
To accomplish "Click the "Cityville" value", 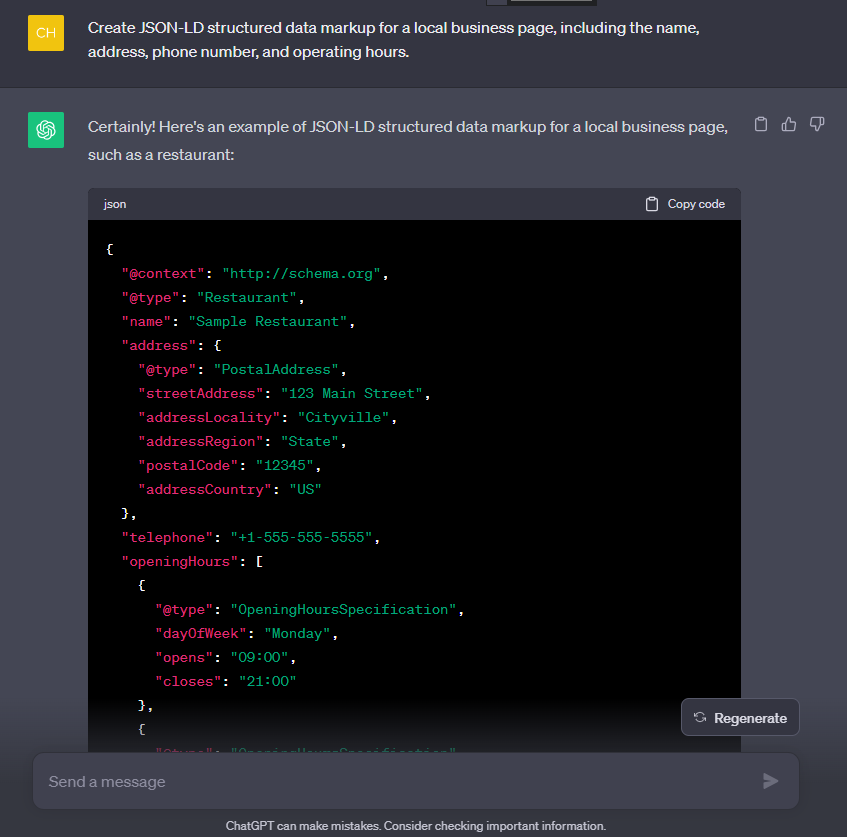I will point(344,417).
